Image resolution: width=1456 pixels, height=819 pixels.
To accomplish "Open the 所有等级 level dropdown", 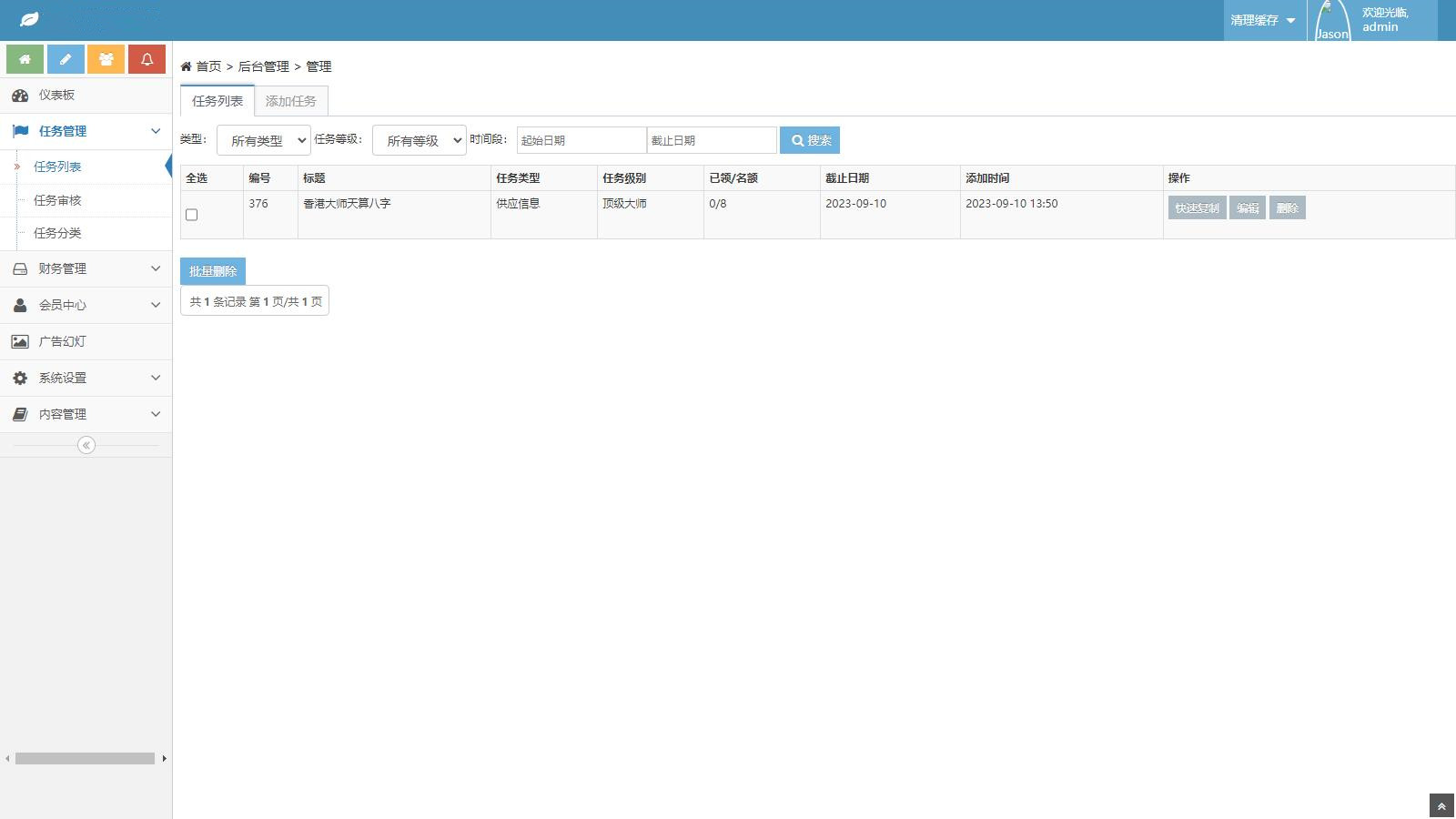I will click(420, 140).
